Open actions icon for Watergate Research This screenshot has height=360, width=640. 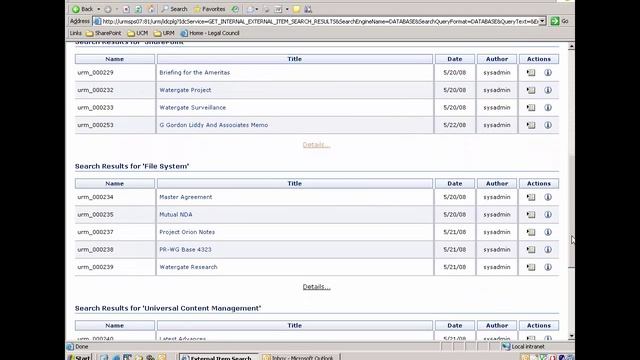[531, 267]
